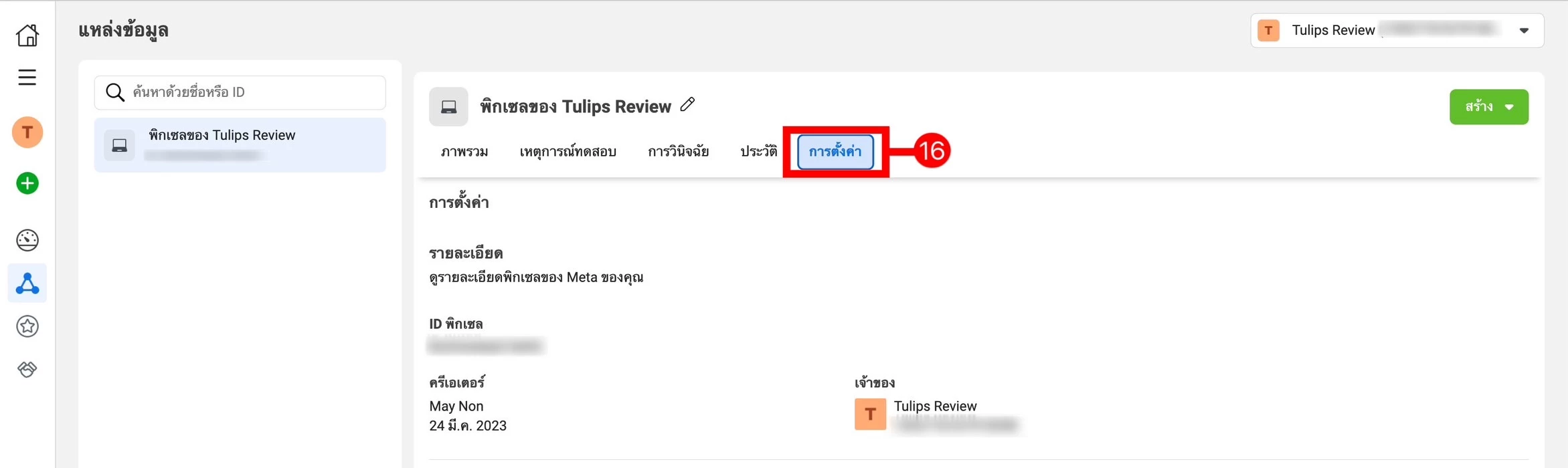Select the orange T account avatar in sidebar

click(27, 132)
